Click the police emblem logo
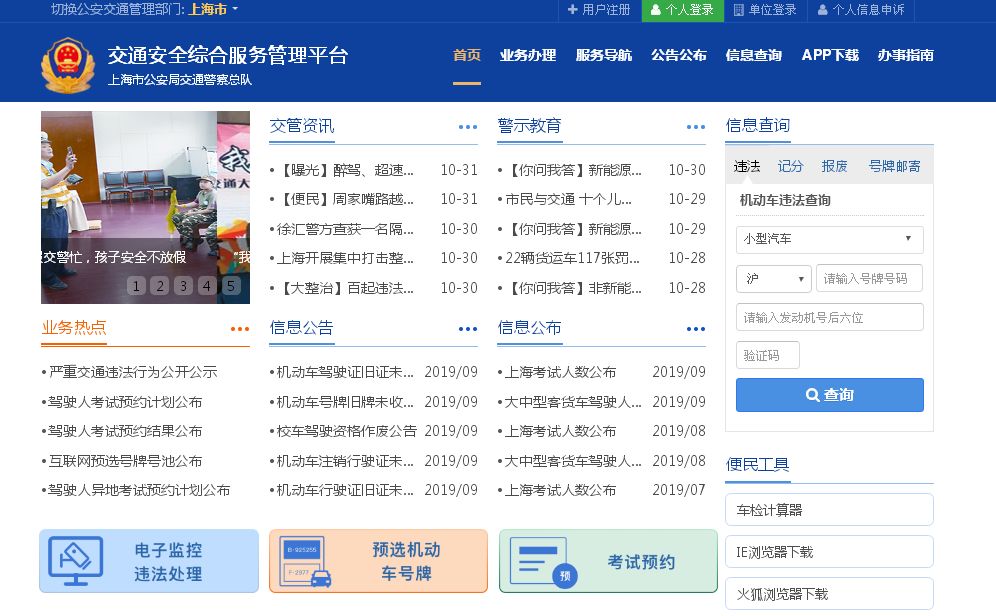The height and width of the screenshot is (616, 996). pyautogui.click(x=67, y=62)
